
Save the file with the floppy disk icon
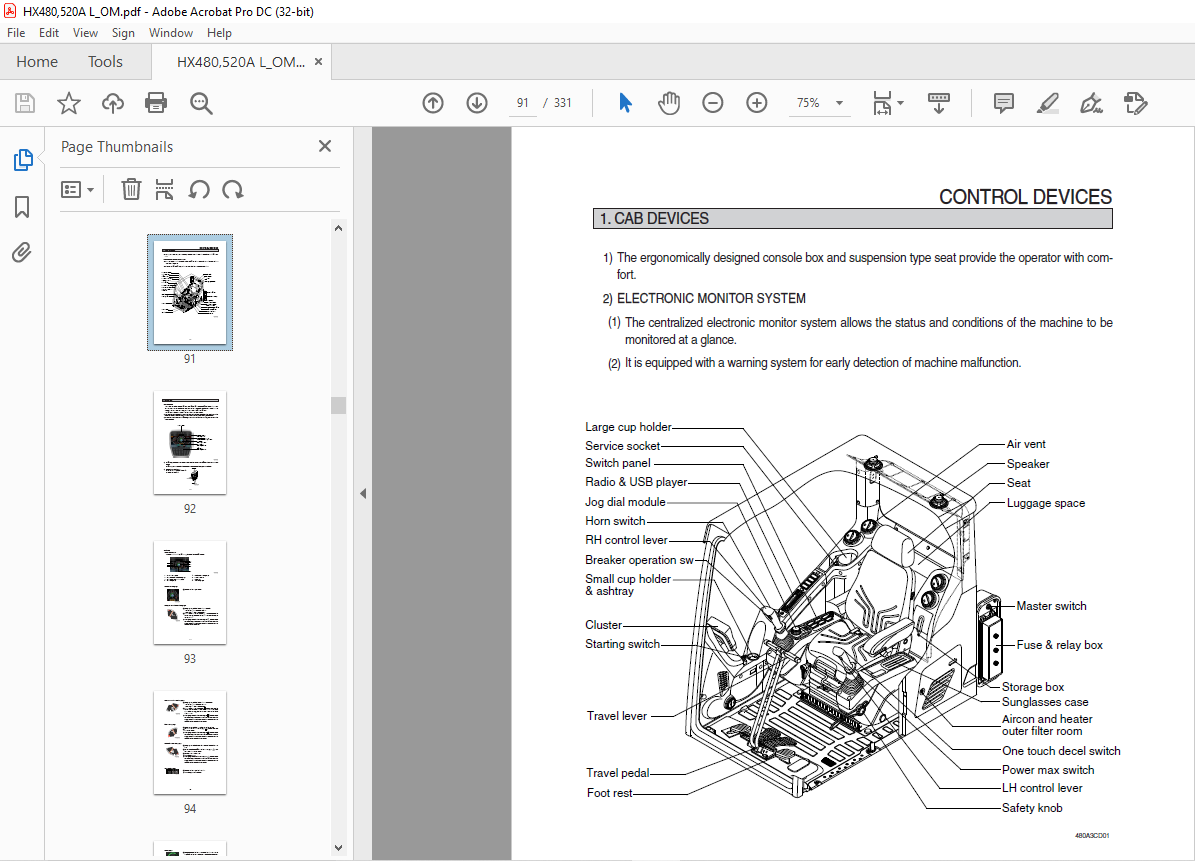point(25,103)
